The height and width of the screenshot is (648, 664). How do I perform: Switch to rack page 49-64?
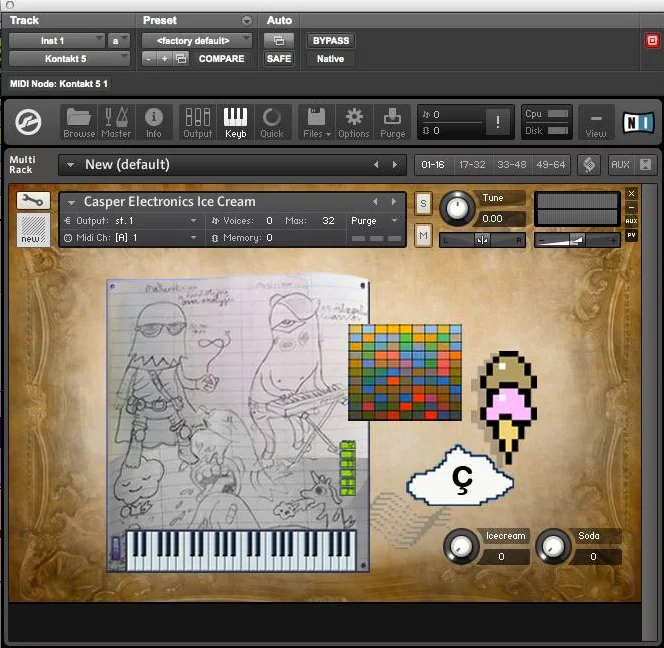(551, 165)
